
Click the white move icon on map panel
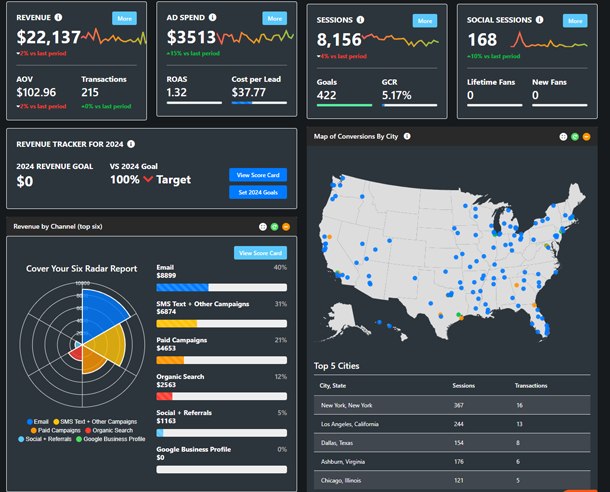[563, 136]
